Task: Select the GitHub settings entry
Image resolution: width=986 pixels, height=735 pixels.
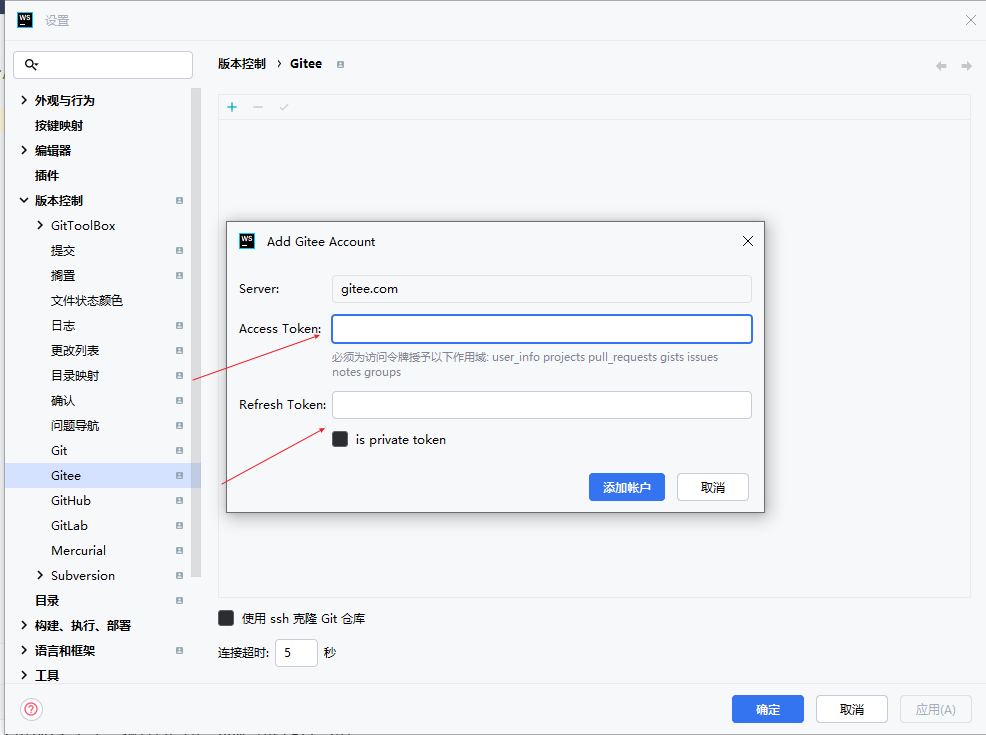Action: (x=70, y=500)
